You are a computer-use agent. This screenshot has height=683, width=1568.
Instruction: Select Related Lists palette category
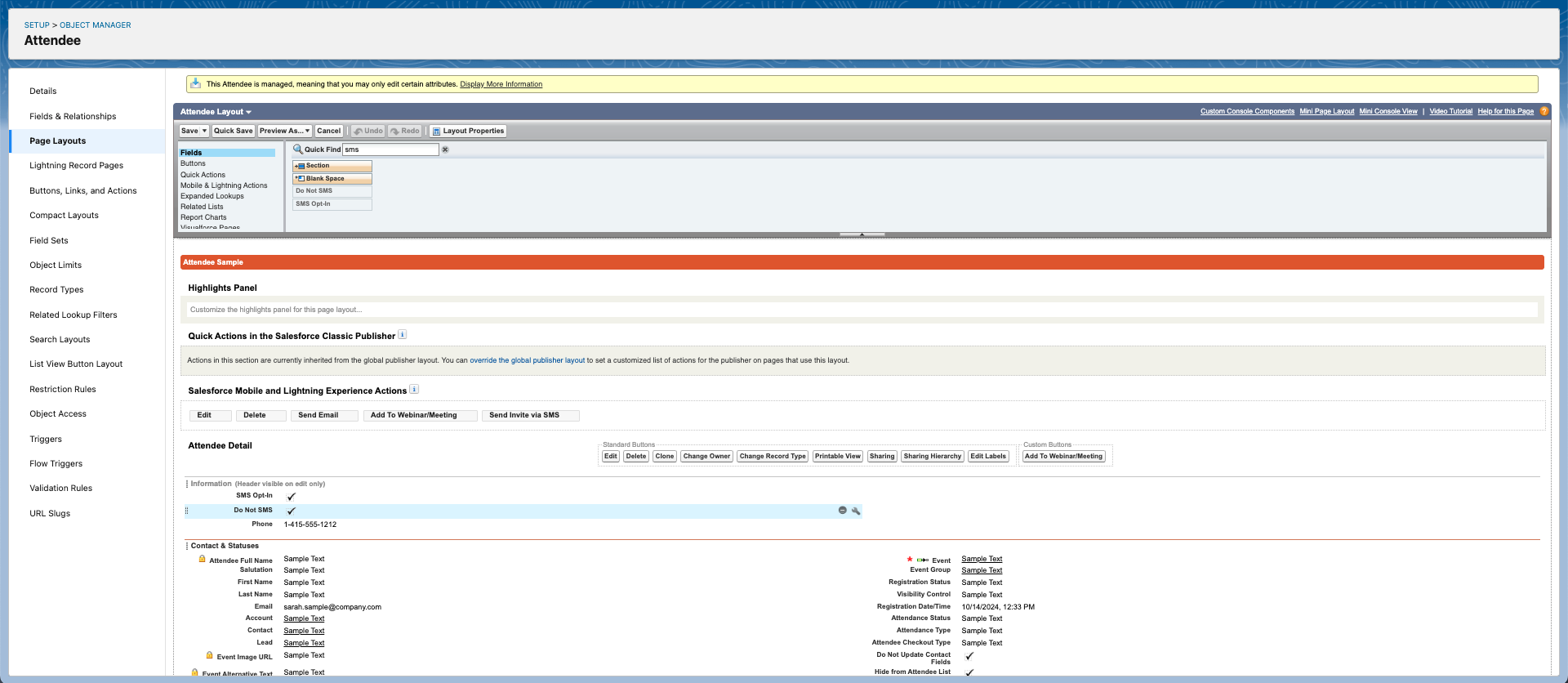point(202,207)
